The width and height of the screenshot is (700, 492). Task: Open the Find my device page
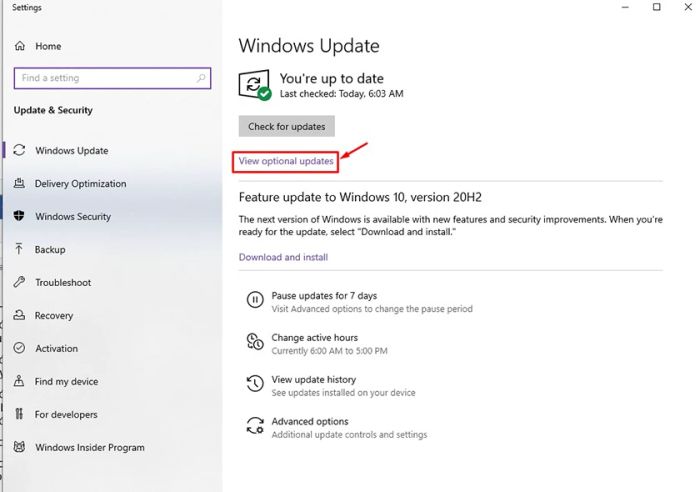pos(67,382)
